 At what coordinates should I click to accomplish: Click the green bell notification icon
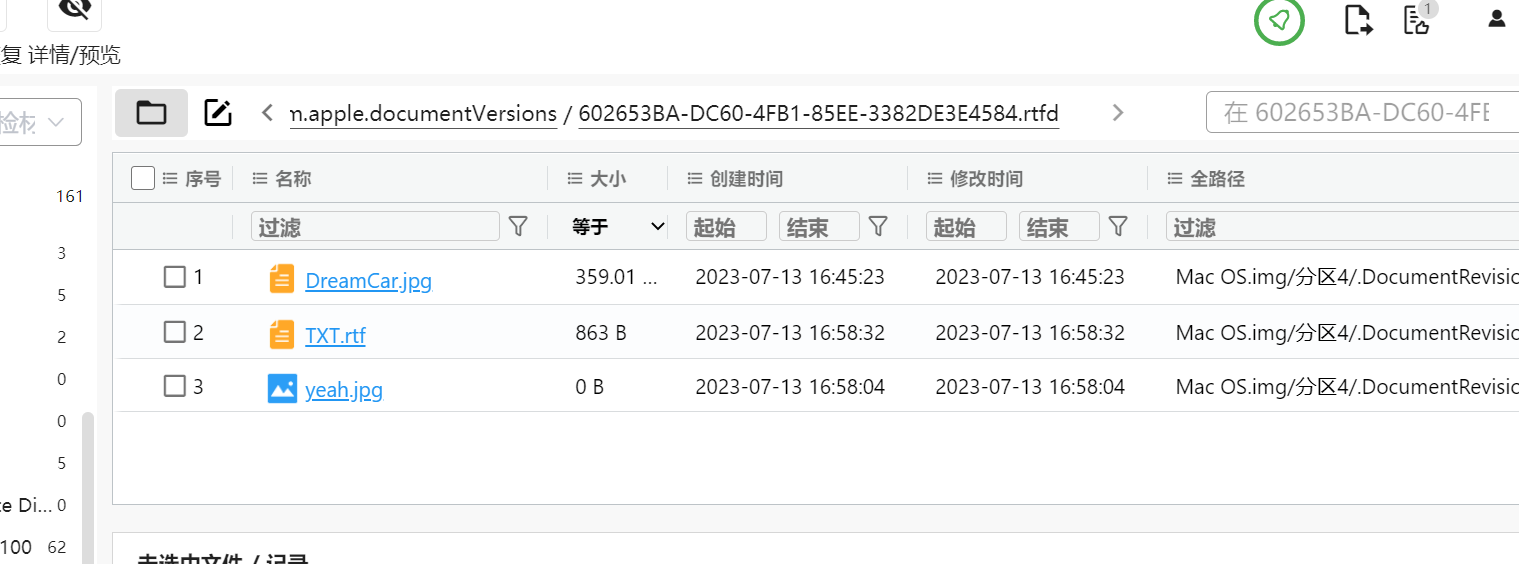[x=1279, y=20]
